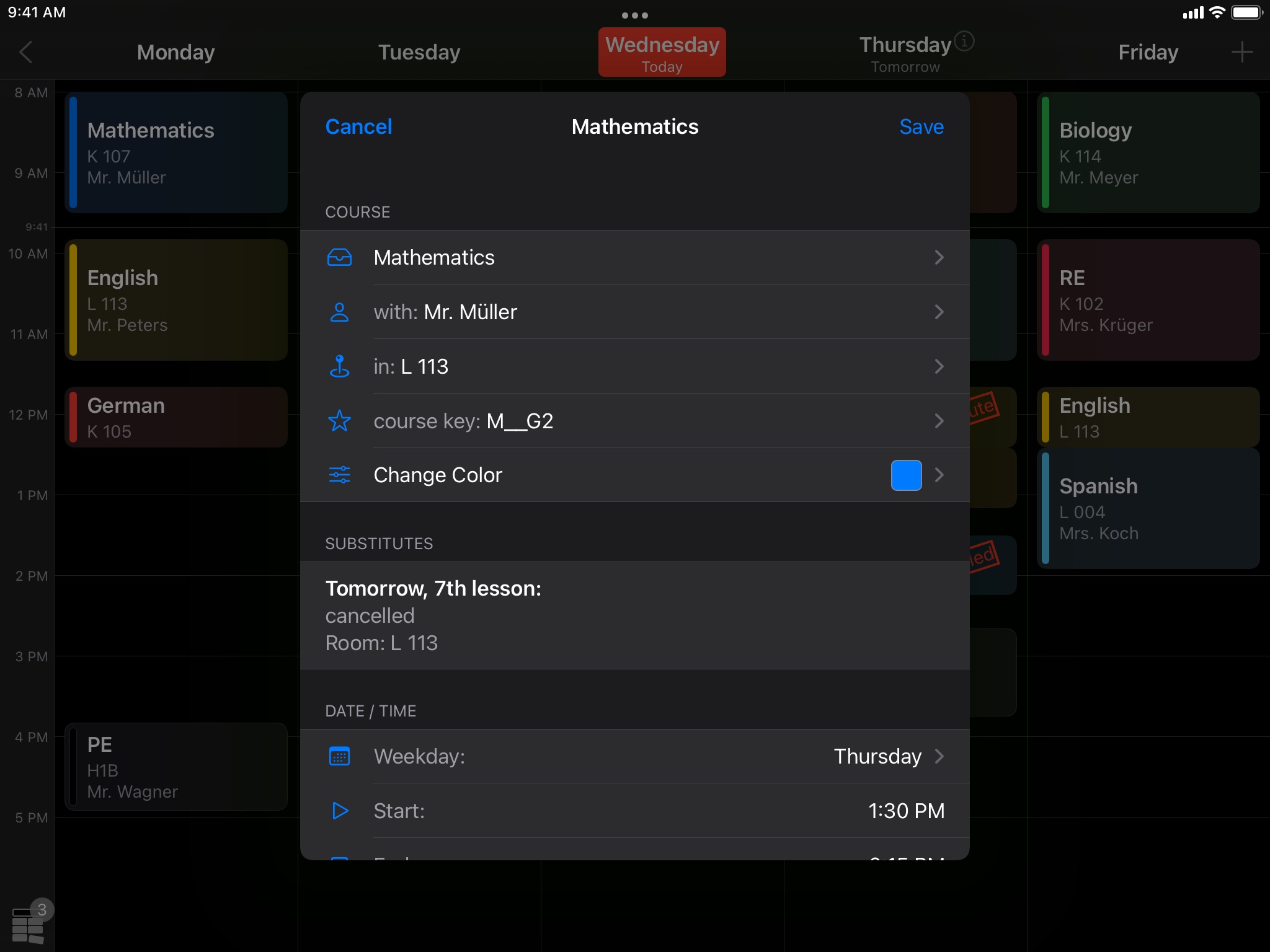Tap the location pin icon for room
Viewport: 1270px width, 952px height.
tap(340, 365)
